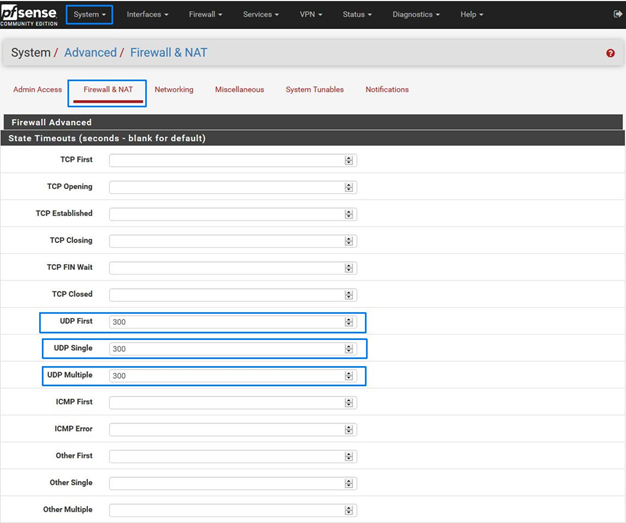Click the ICMP First input field
Screen dimensions: 626x523
[233, 402]
